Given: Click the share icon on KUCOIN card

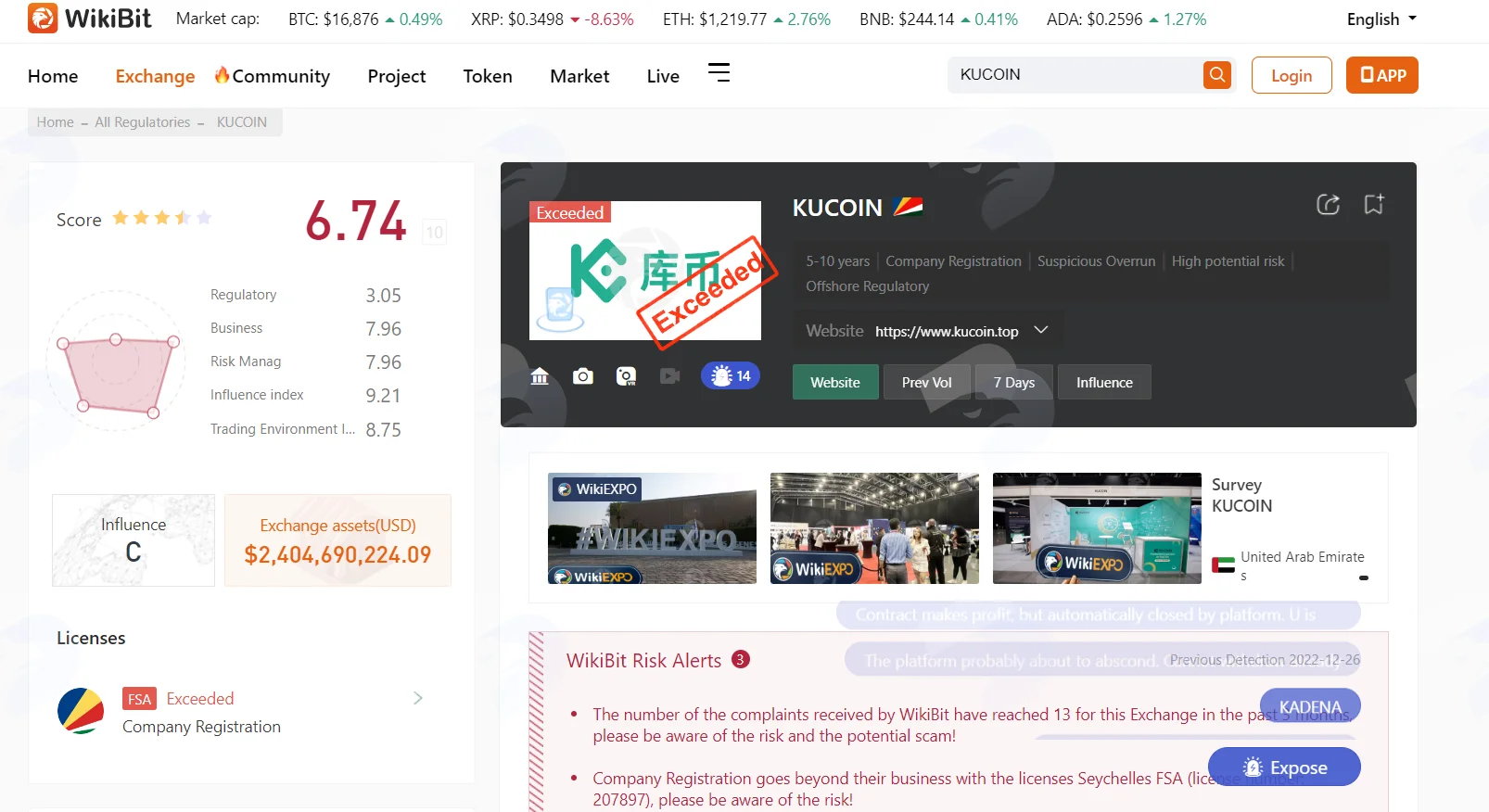Looking at the screenshot, I should 1328,204.
